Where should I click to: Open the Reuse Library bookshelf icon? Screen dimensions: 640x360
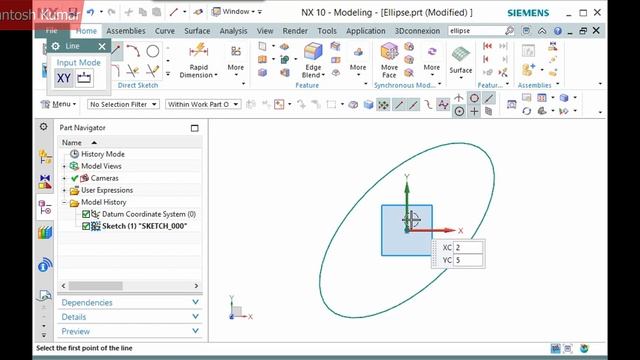45,233
